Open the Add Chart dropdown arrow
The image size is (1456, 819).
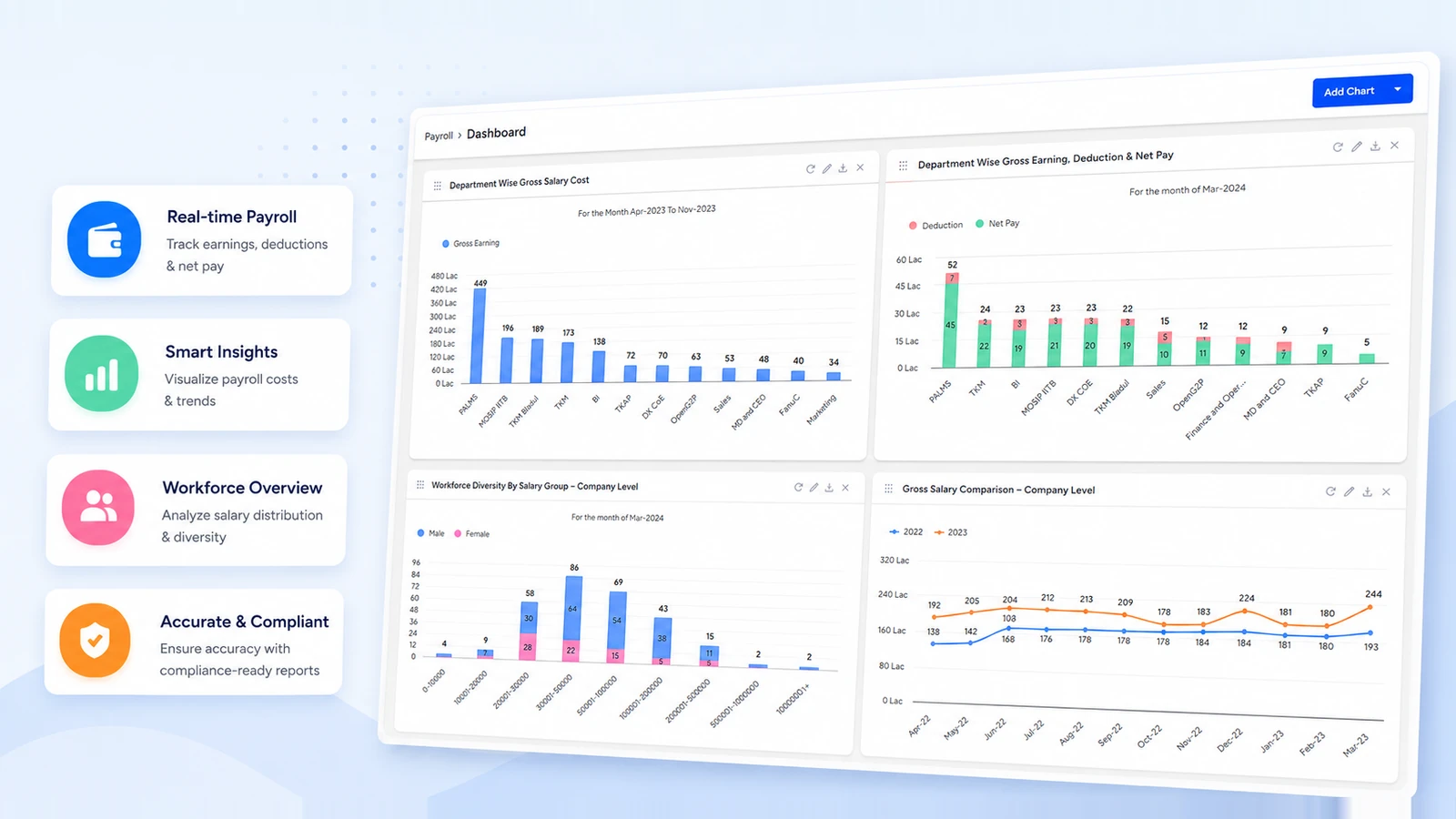1398,89
